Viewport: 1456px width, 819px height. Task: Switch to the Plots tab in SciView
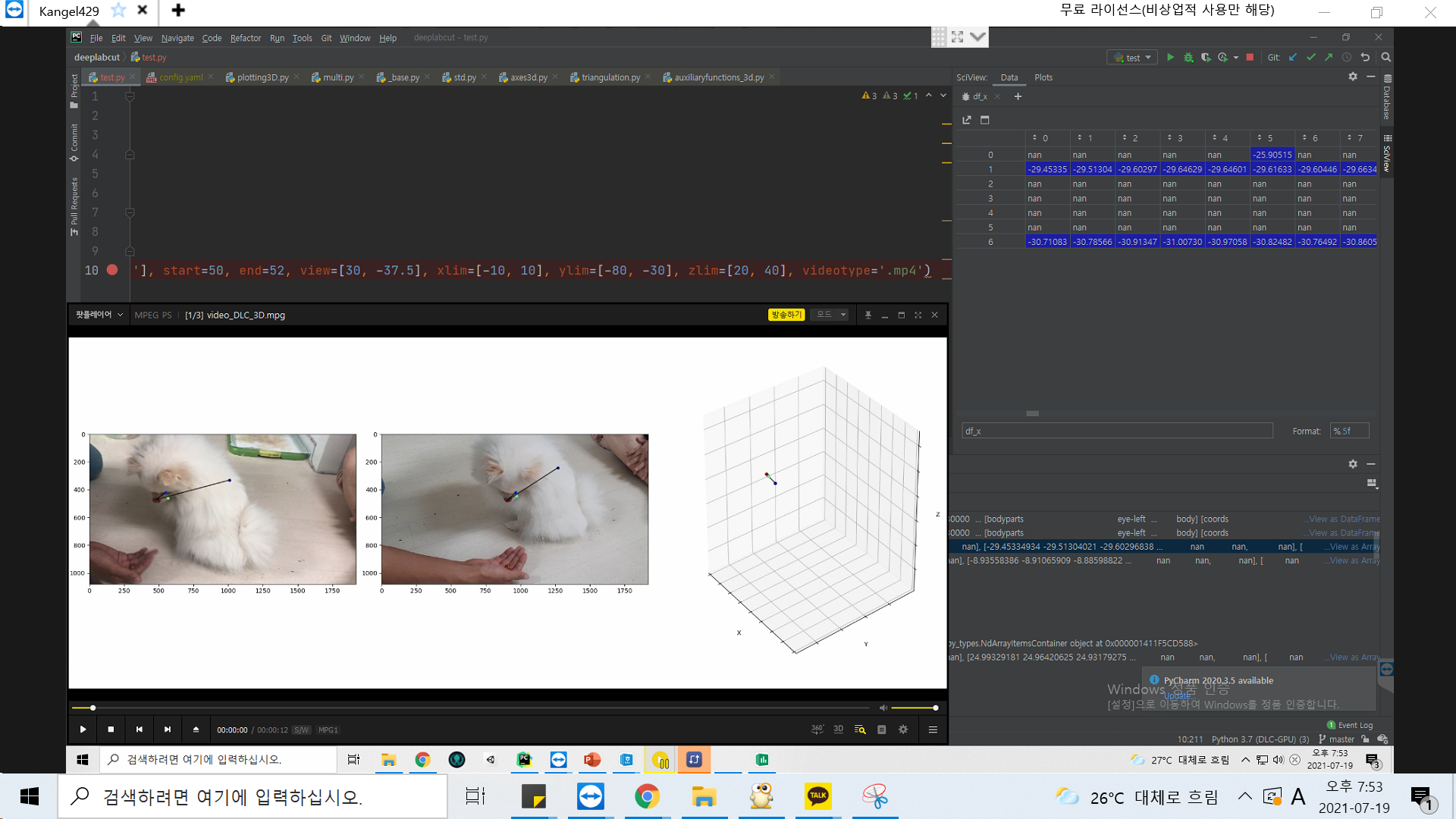1043,77
